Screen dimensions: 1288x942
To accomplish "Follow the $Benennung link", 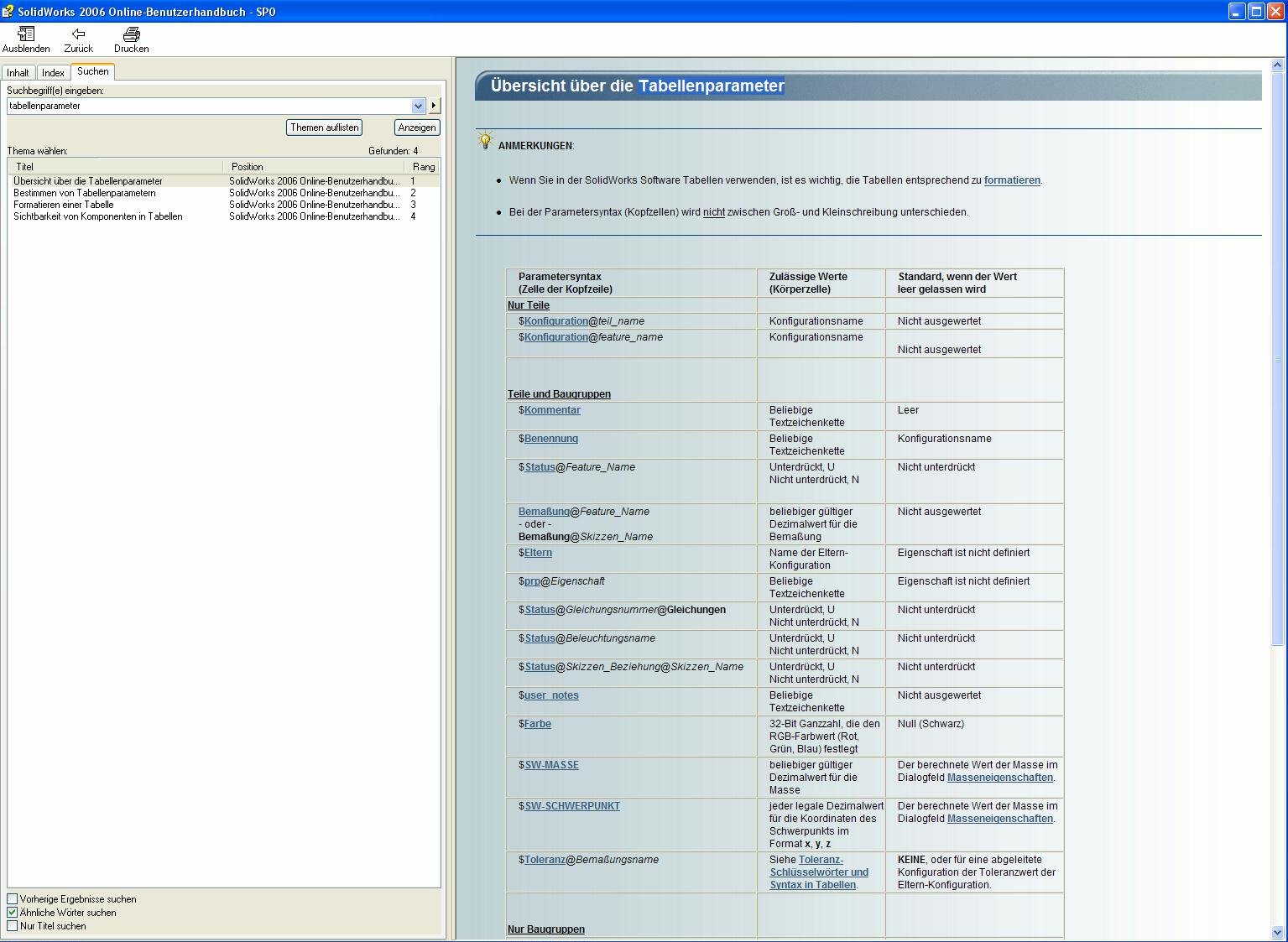I will point(551,439).
